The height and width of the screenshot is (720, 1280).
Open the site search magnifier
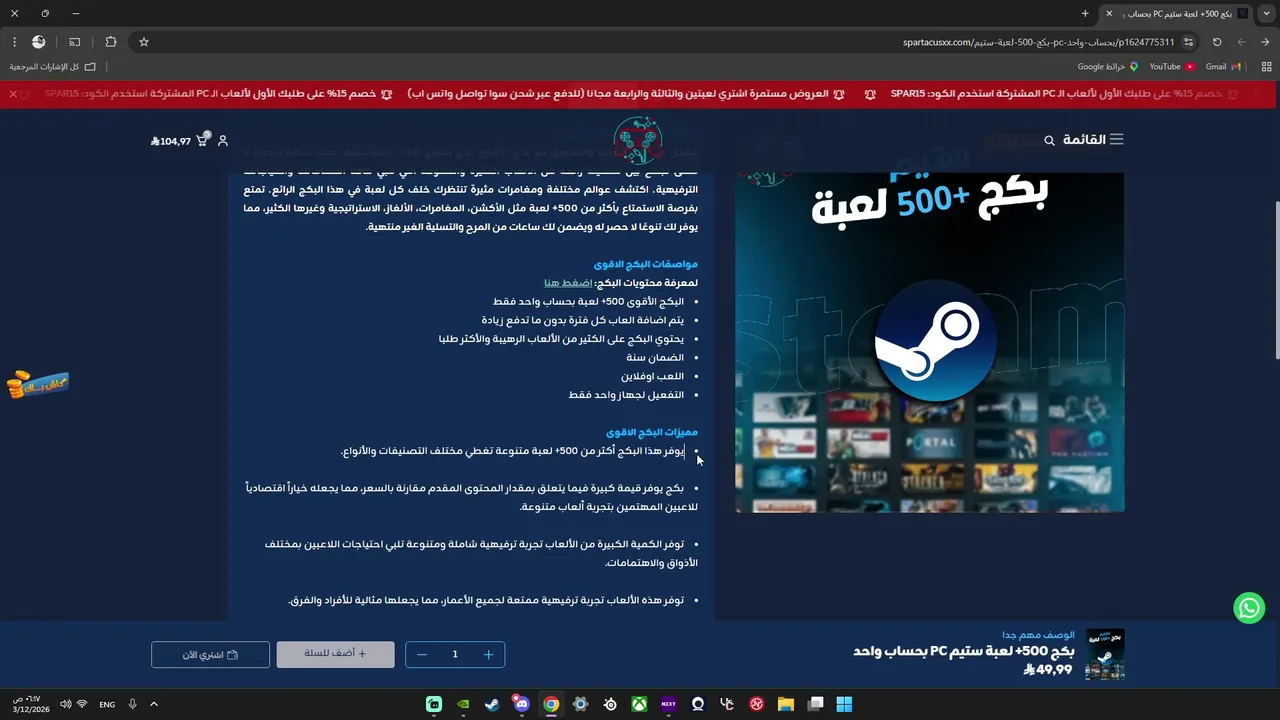1049,141
